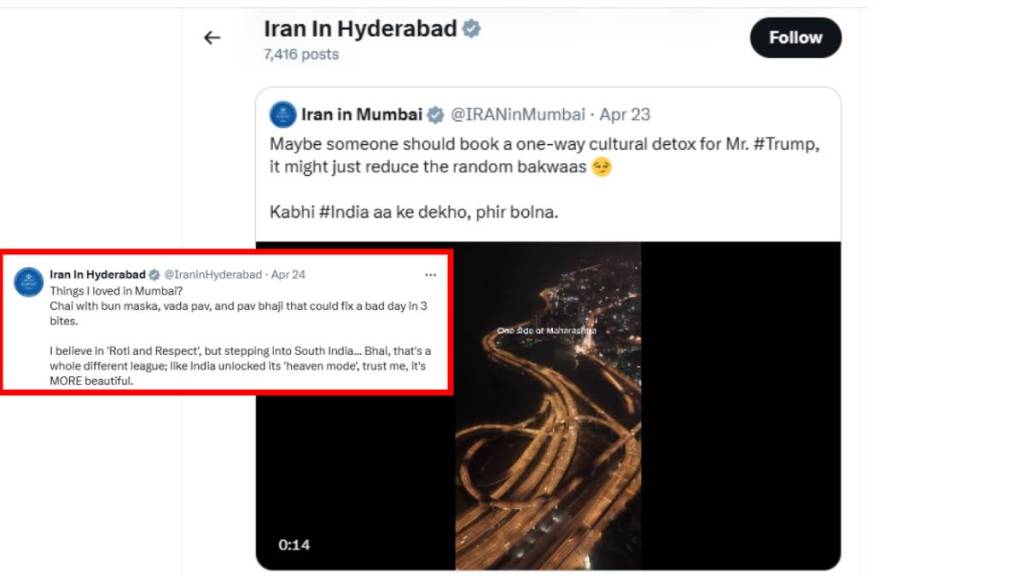This screenshot has height=576, width=1024.
Task: Open the Apr 24 timestamp
Action: click(288, 275)
